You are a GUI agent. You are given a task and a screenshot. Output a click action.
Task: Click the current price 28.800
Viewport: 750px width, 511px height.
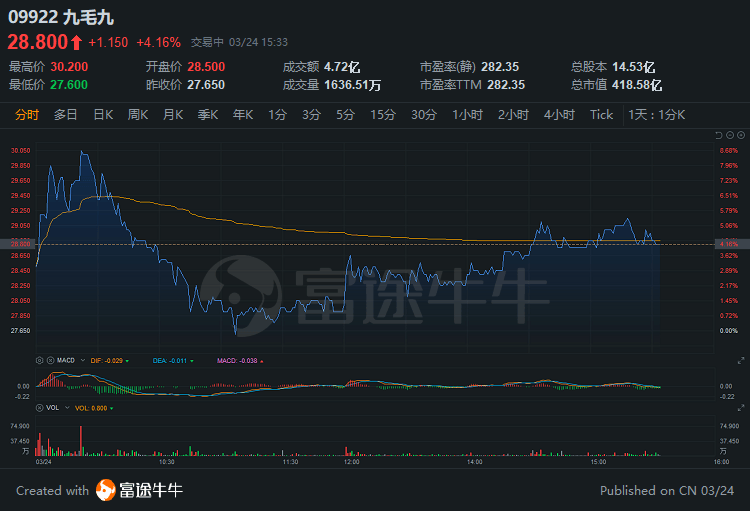coord(38,42)
